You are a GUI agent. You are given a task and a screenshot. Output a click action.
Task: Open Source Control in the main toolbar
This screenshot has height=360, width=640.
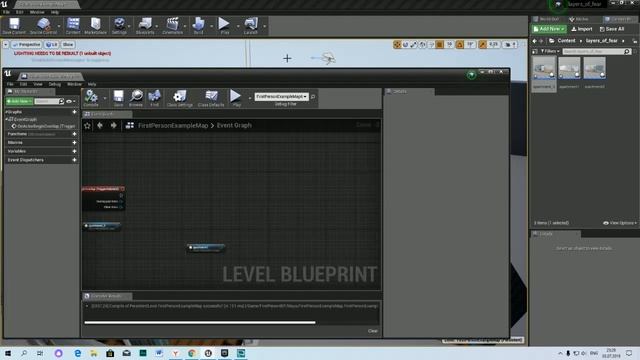click(x=43, y=26)
